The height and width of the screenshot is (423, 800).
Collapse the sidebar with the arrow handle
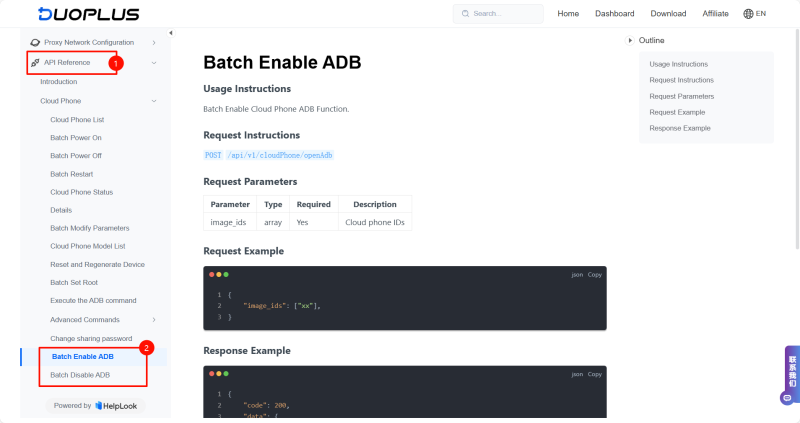click(x=170, y=33)
